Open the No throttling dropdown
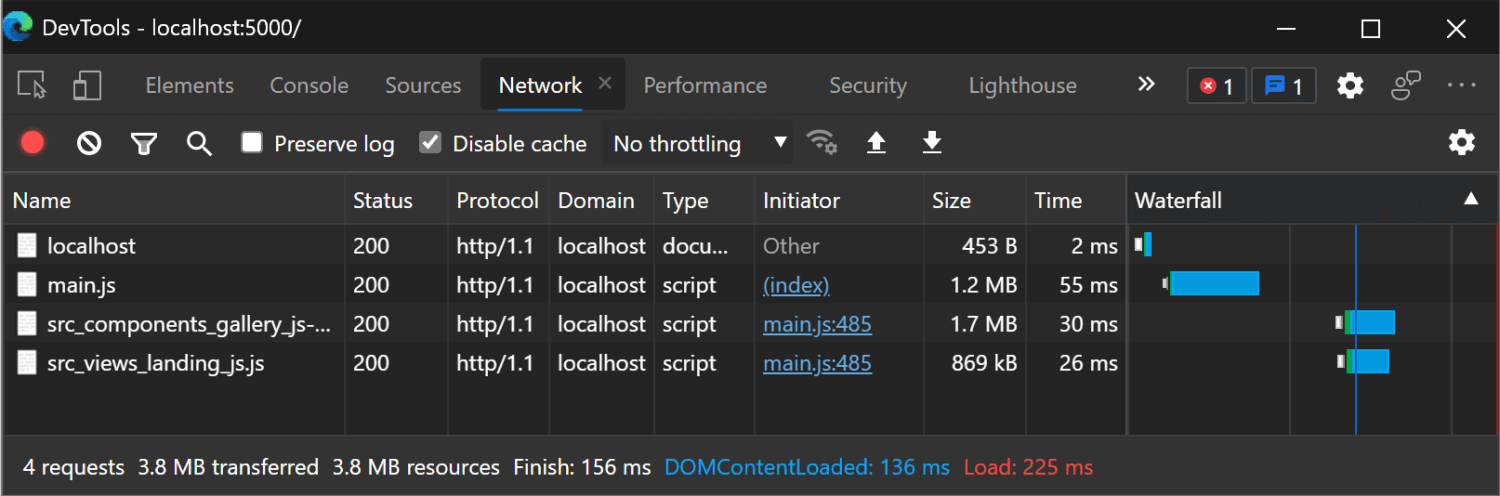The width and height of the screenshot is (1500, 496). (697, 144)
